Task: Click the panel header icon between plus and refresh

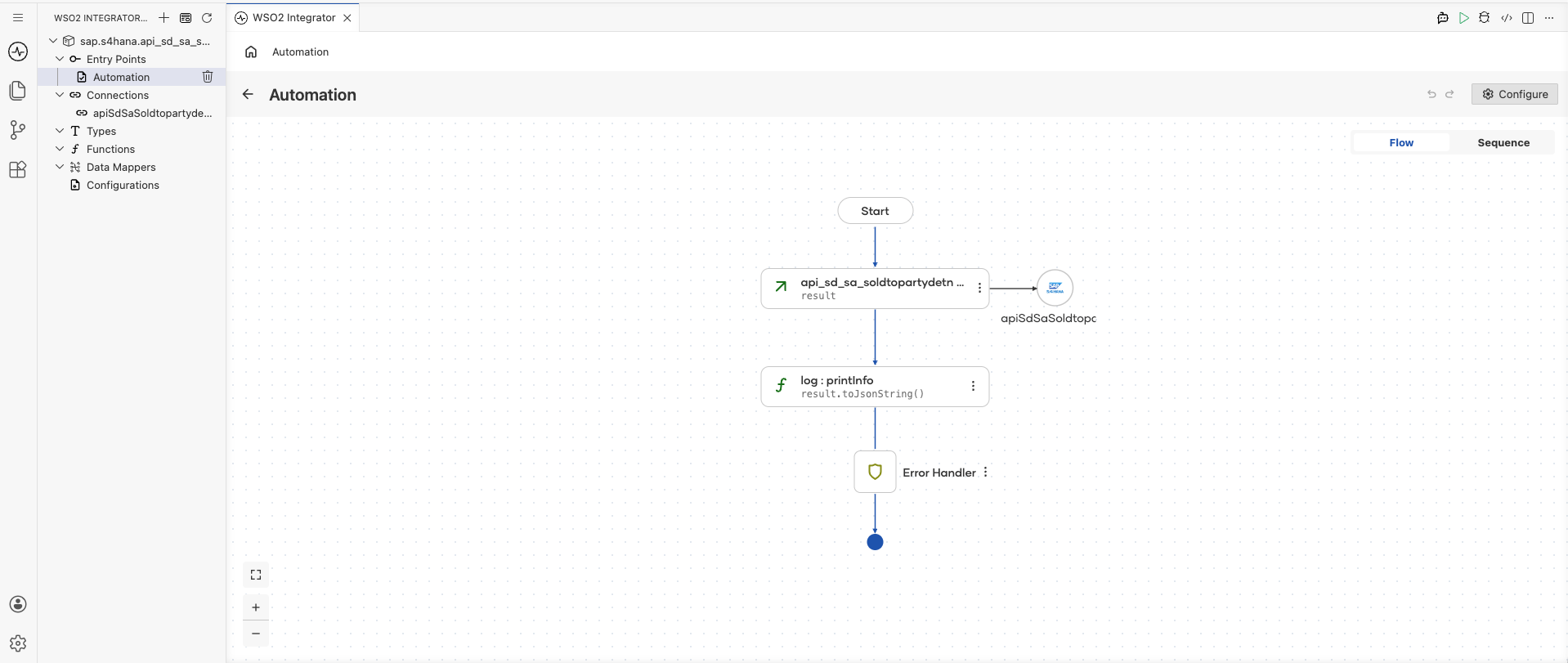Action: click(186, 17)
